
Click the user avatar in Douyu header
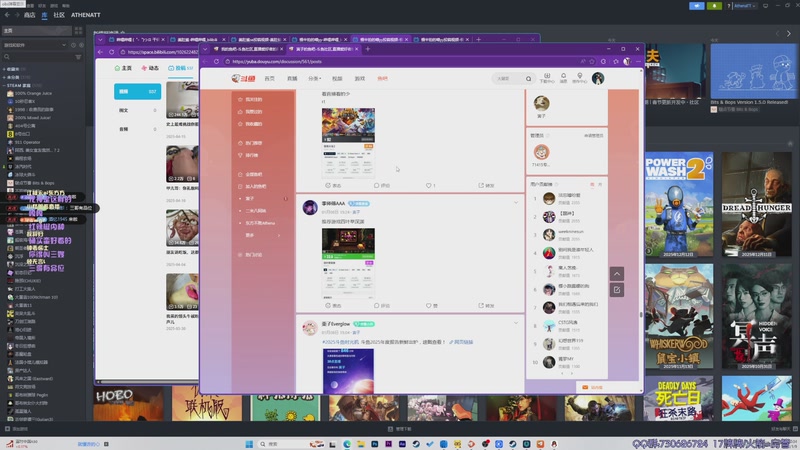tap(598, 78)
